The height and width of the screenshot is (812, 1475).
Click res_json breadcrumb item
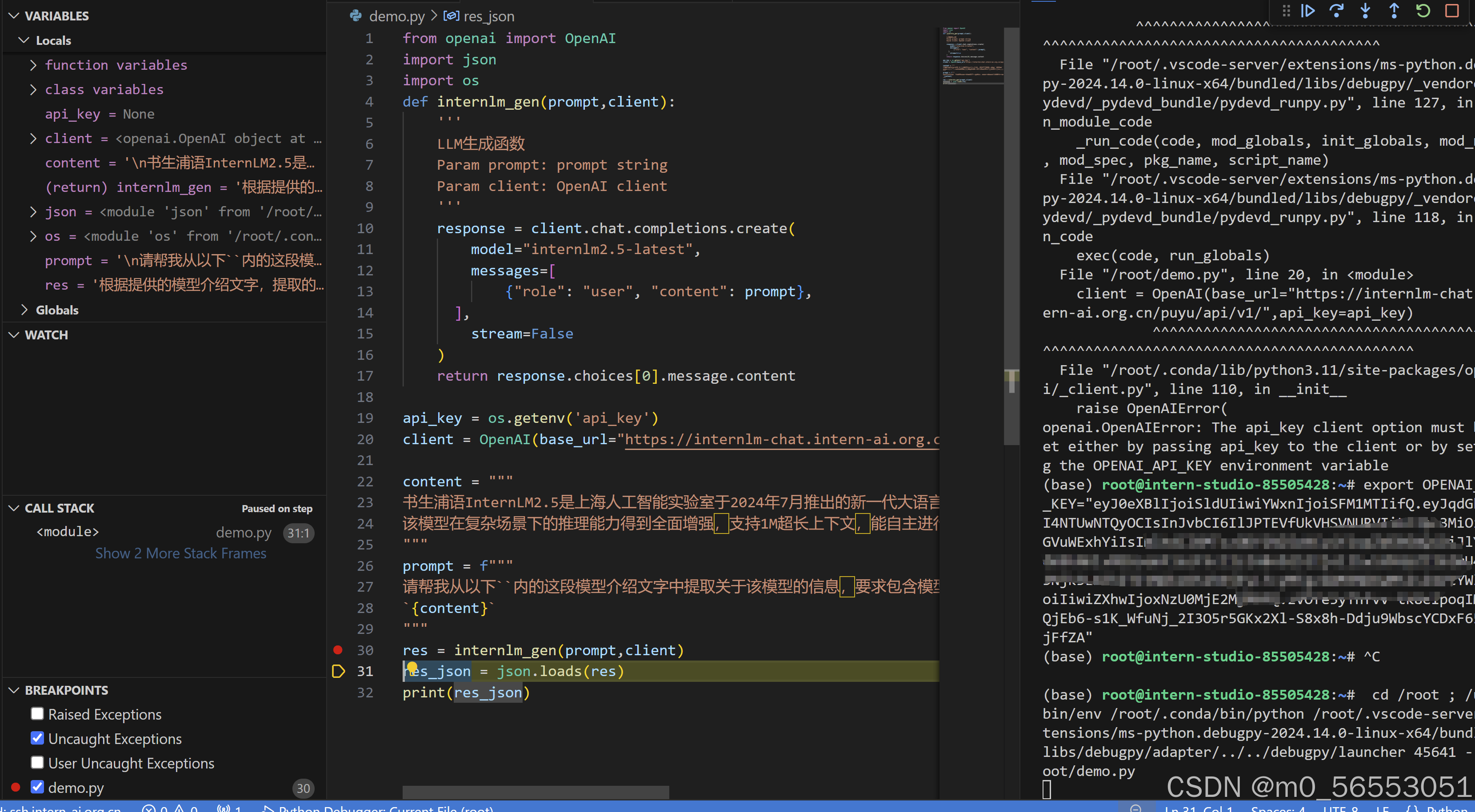(488, 16)
